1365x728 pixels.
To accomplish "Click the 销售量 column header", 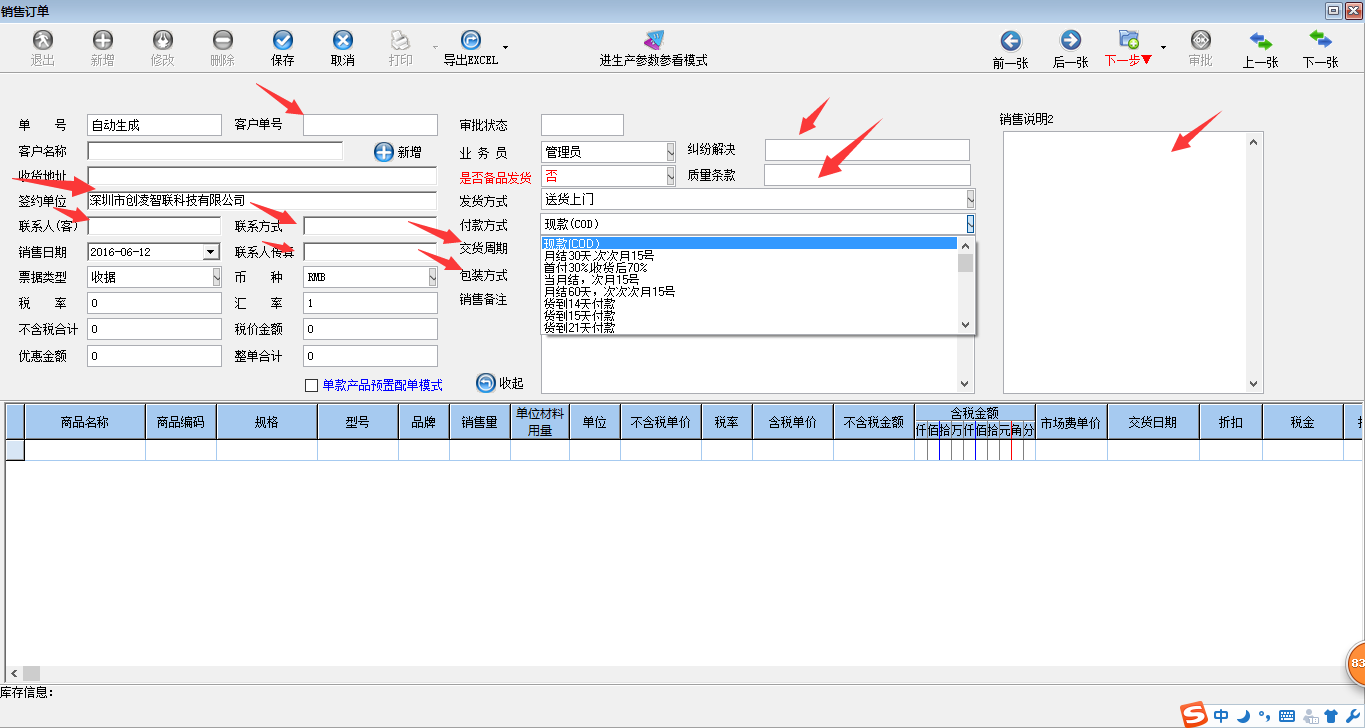I will (x=480, y=423).
